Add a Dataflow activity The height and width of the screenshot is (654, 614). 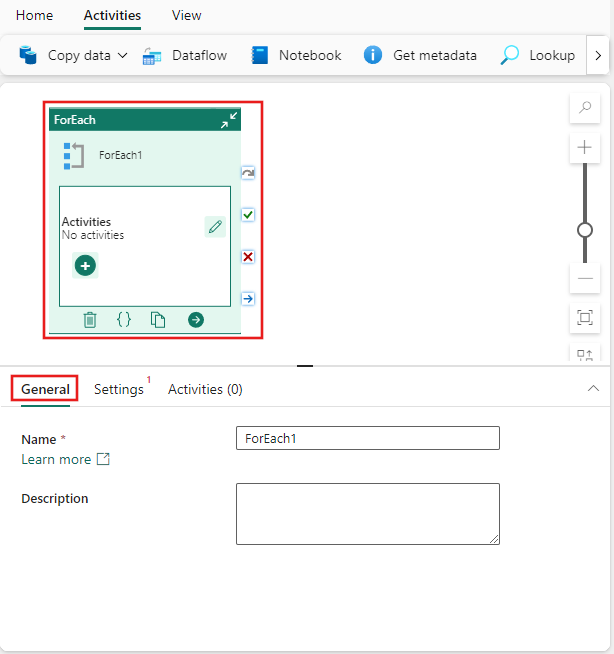pos(185,55)
